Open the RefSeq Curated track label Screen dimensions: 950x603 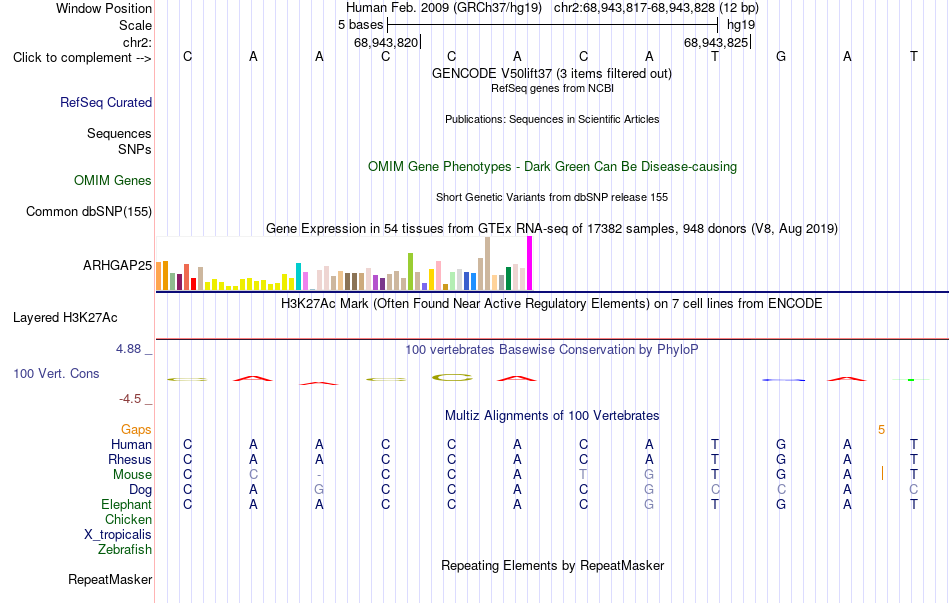click(106, 102)
